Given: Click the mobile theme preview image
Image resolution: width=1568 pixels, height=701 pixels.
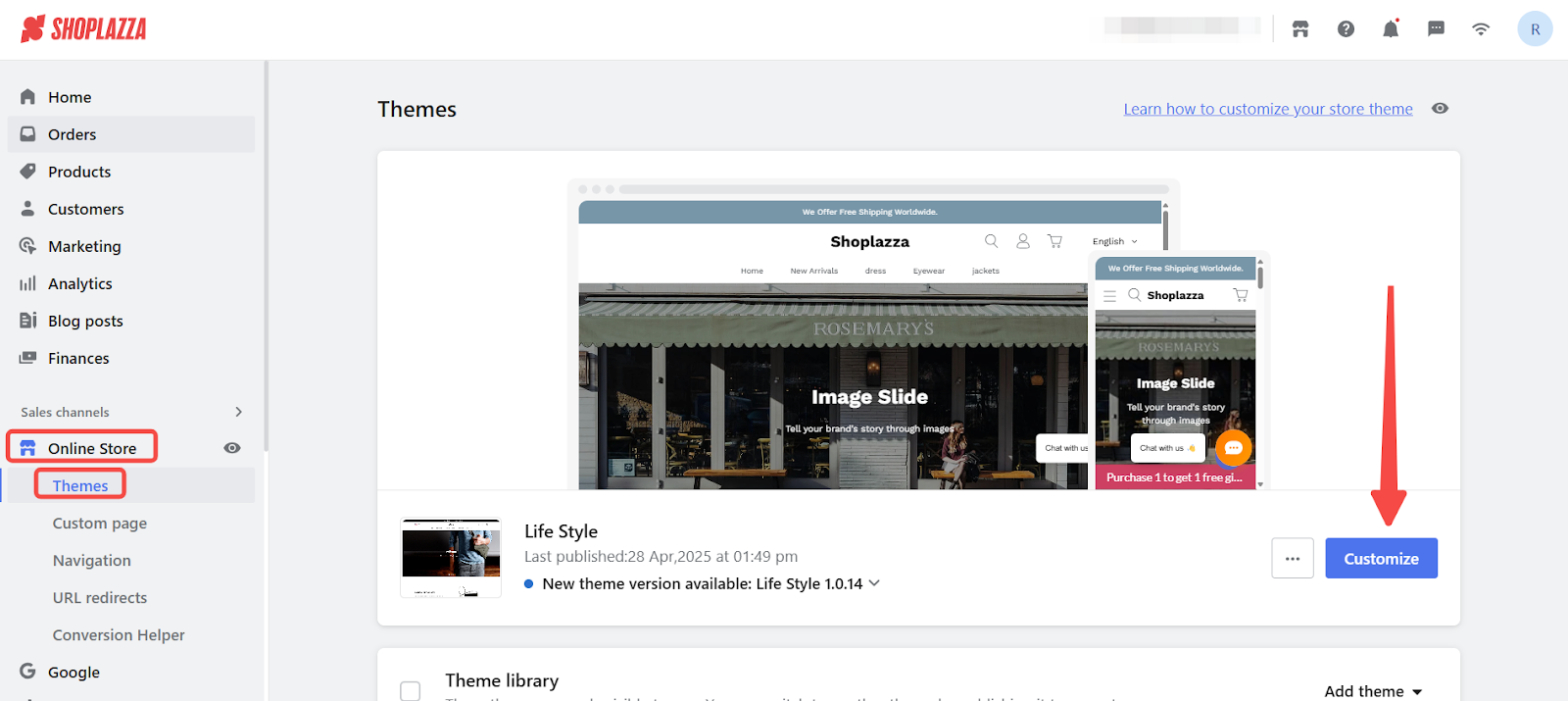Looking at the screenshot, I should click(1176, 374).
